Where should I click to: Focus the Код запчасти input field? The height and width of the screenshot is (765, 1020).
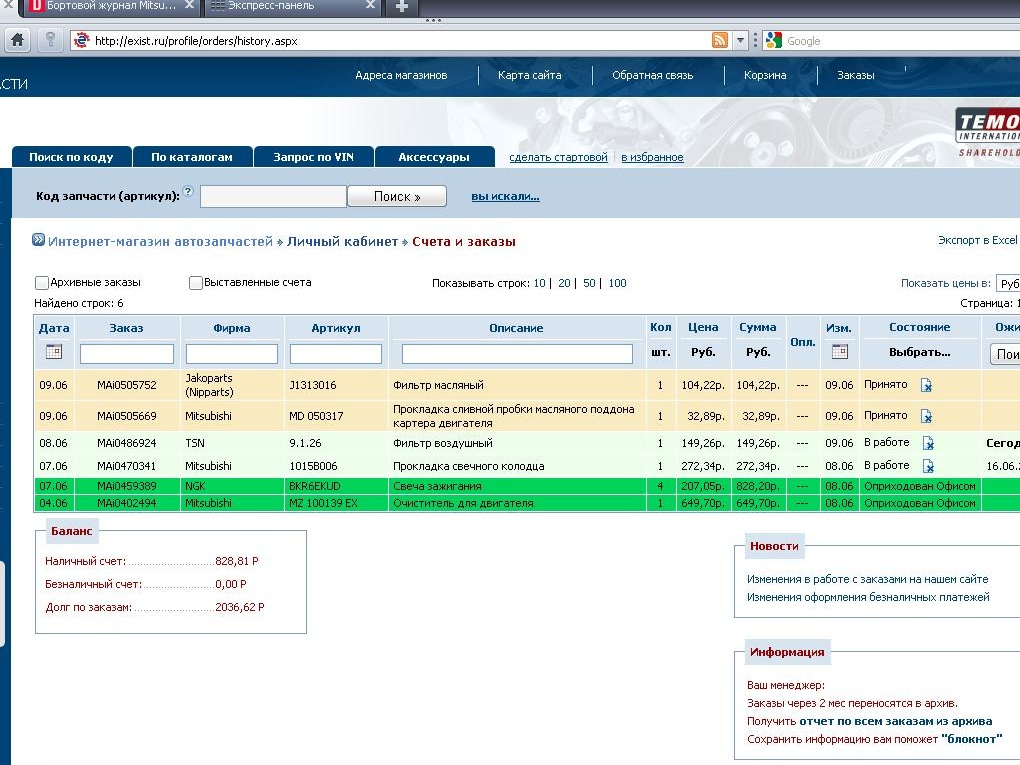coord(273,196)
